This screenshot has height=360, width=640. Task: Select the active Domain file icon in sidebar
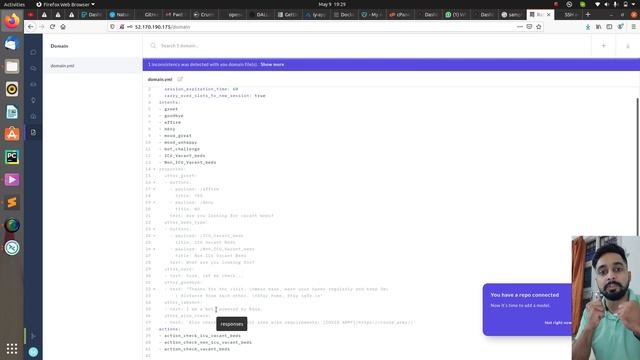[x=33, y=132]
